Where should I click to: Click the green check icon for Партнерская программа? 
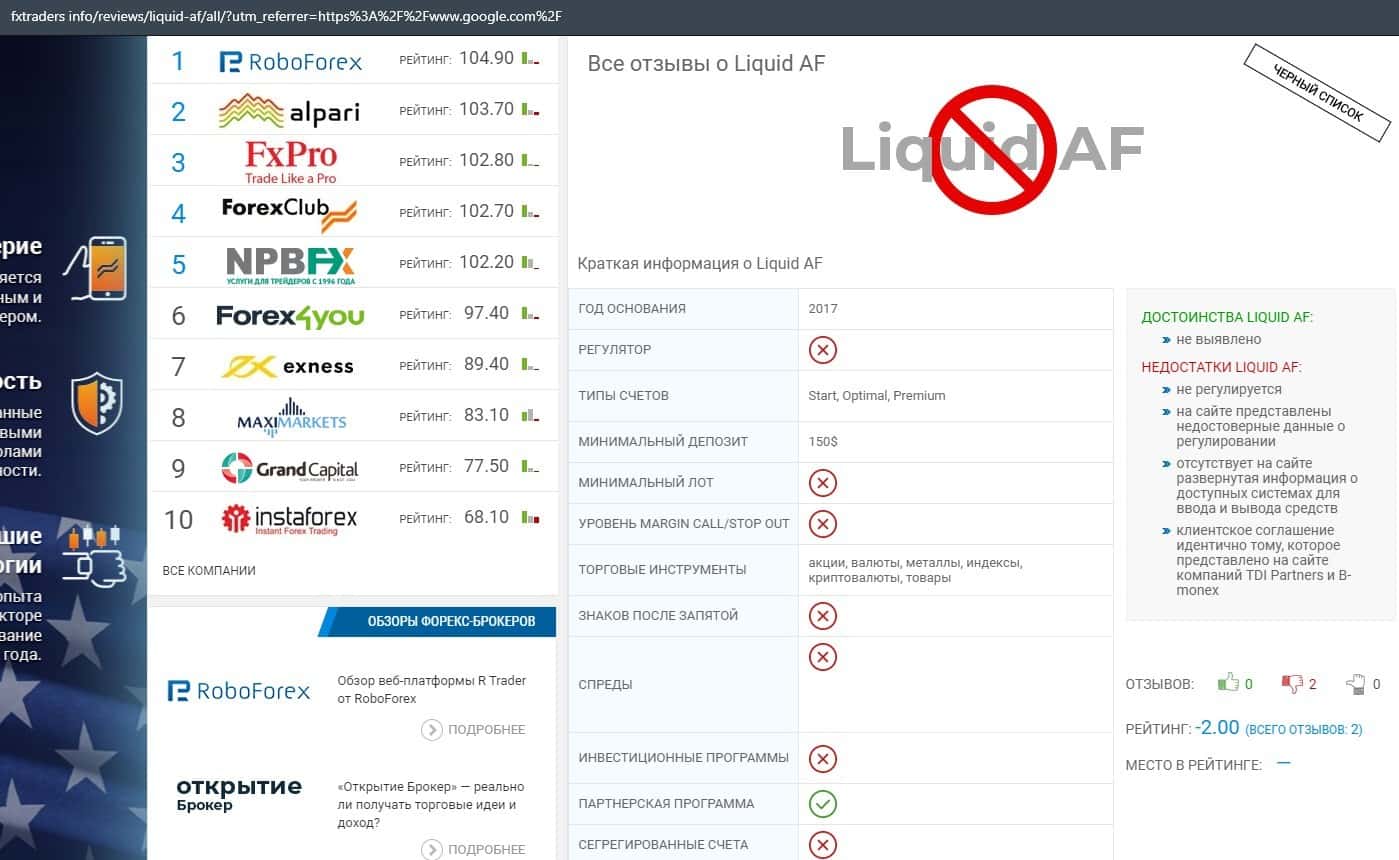pos(823,804)
